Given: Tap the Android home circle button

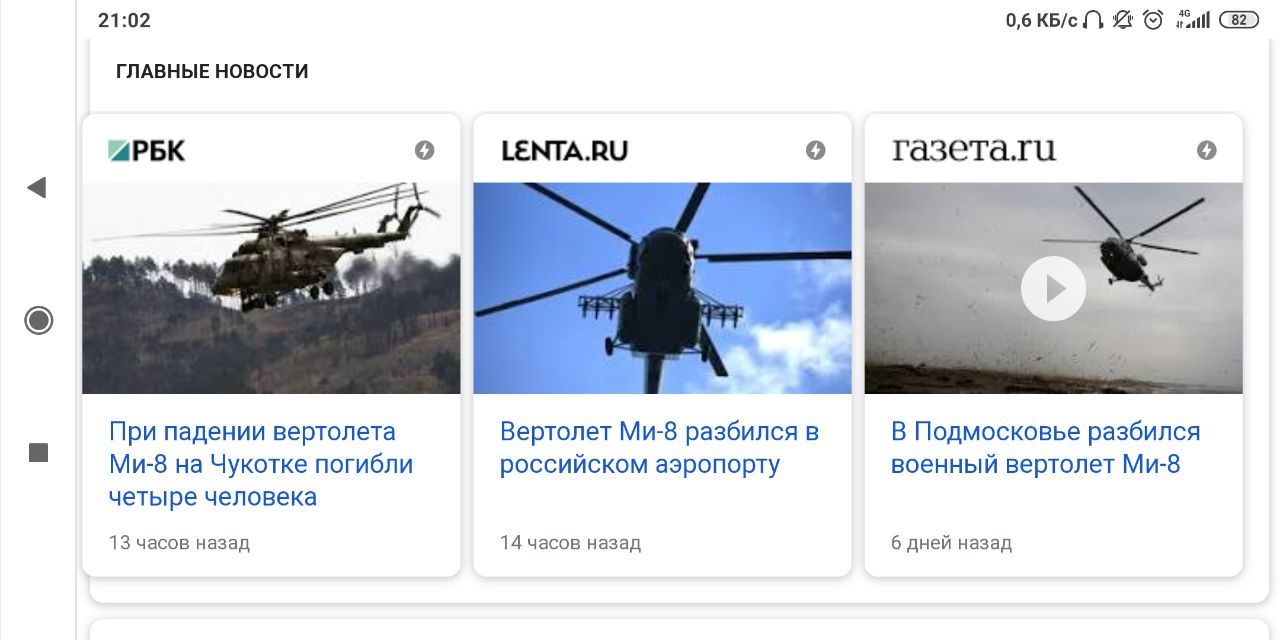Looking at the screenshot, I should coord(38,320).
